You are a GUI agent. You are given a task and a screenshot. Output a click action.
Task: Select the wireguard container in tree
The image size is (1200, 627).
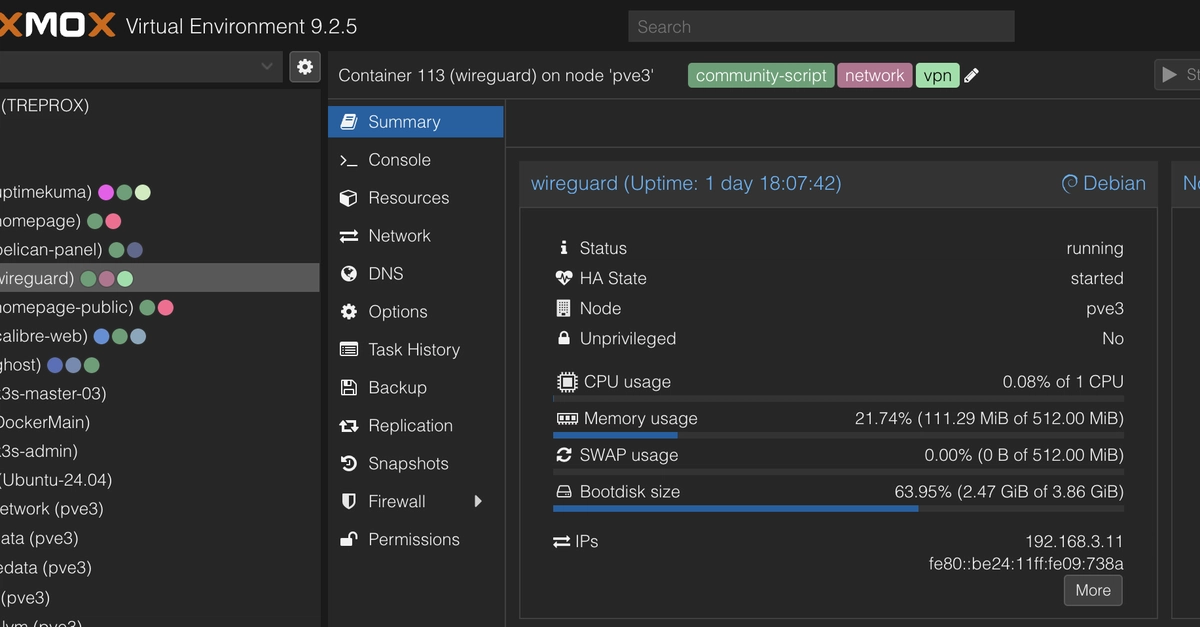tap(159, 278)
